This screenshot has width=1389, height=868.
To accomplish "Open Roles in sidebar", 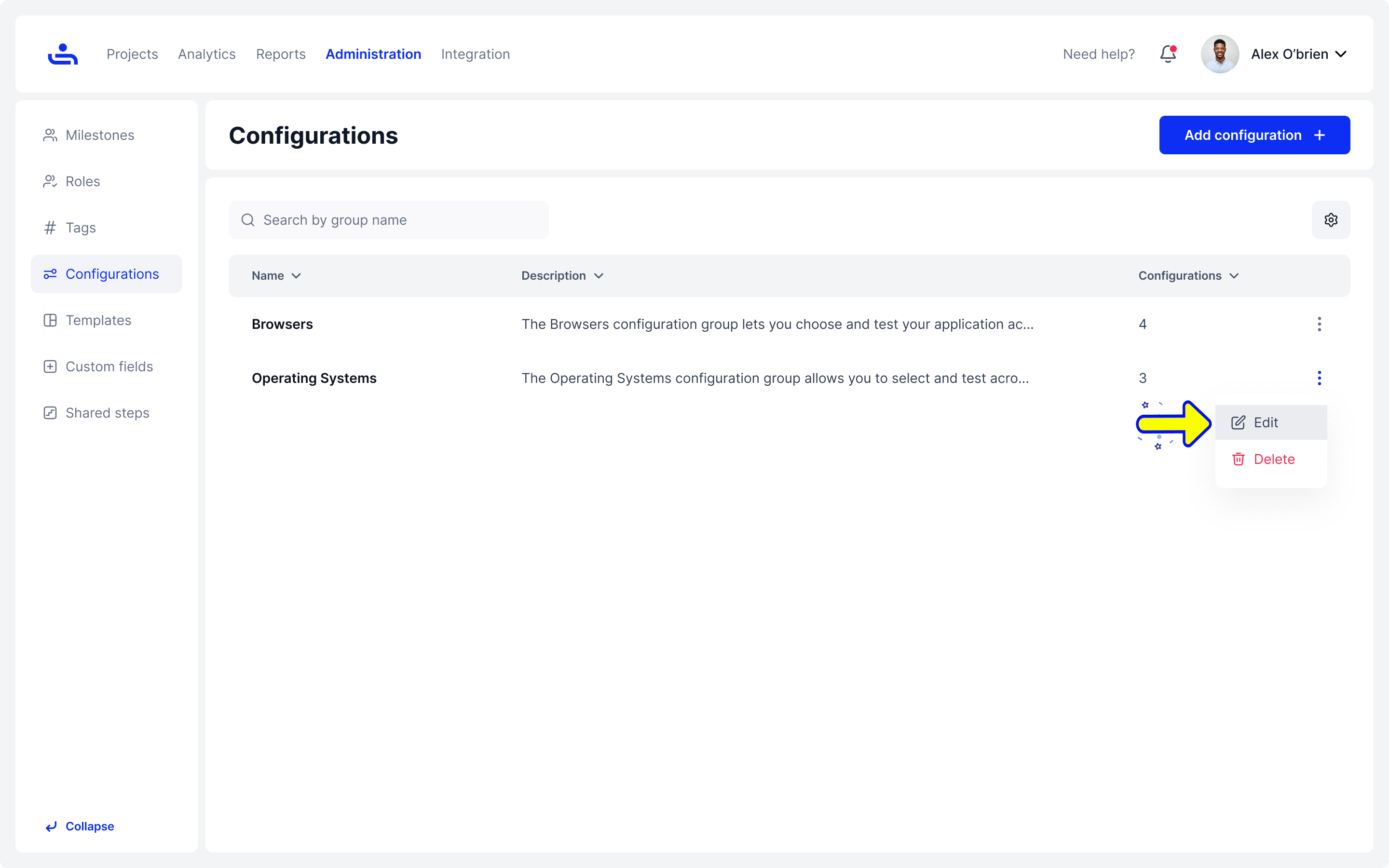I will [x=82, y=181].
